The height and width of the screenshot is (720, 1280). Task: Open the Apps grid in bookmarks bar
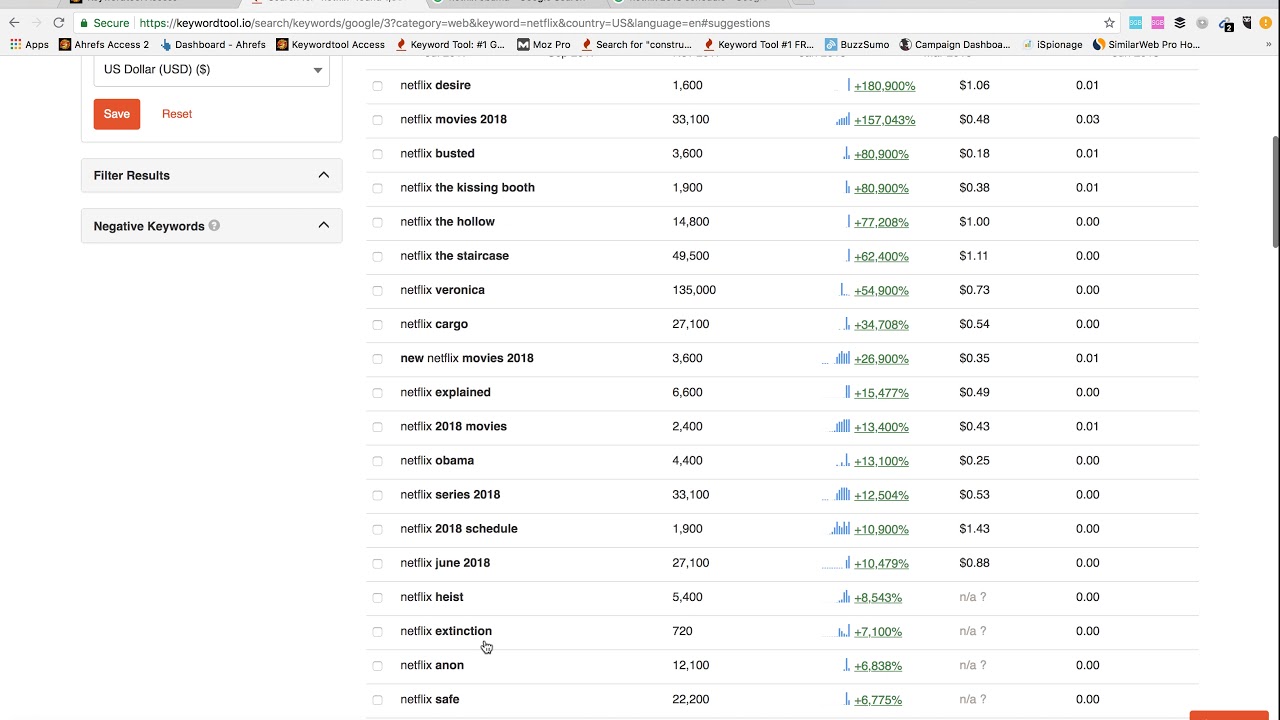point(29,44)
